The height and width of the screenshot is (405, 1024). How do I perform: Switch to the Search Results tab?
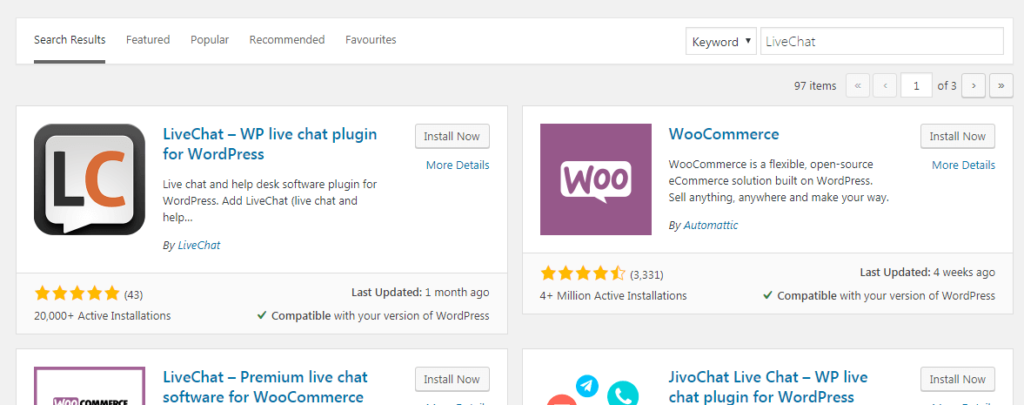70,40
